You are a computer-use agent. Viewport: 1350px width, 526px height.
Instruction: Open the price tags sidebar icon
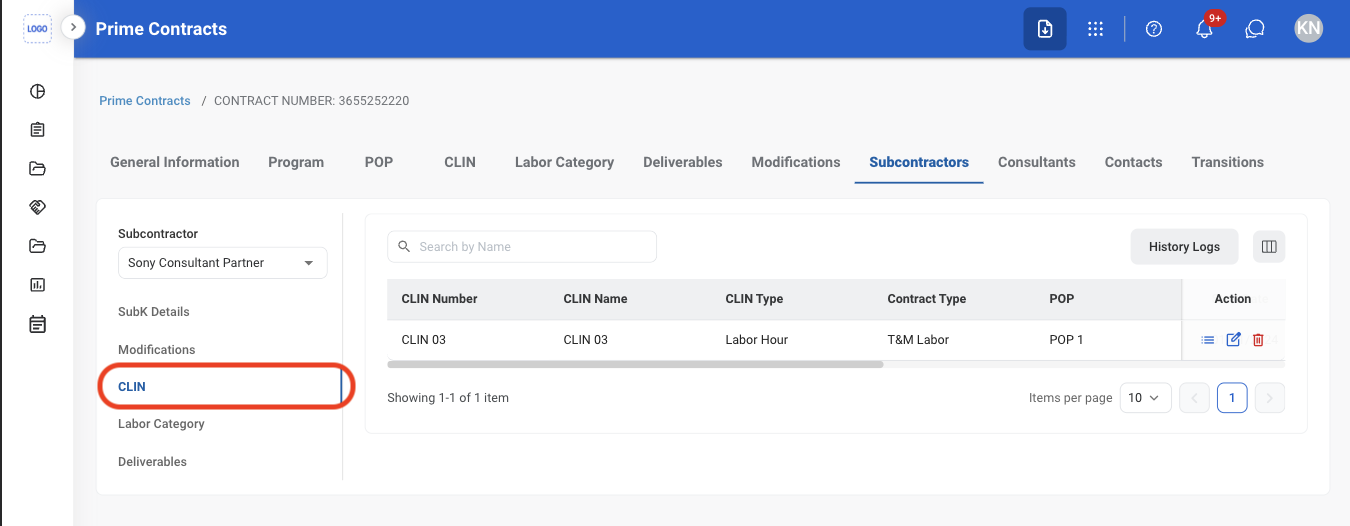37,207
